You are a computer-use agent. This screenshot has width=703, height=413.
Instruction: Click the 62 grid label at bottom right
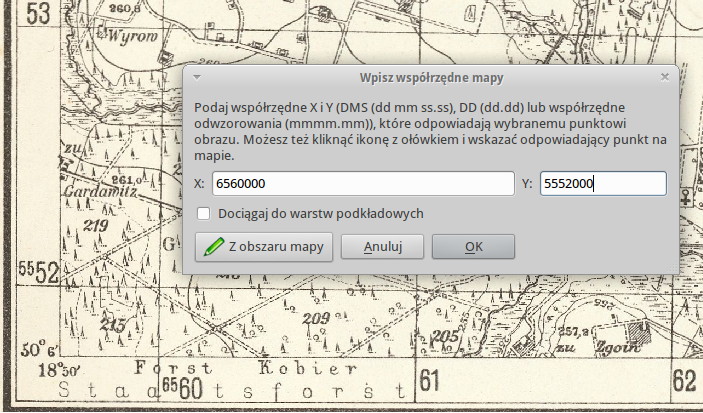click(x=684, y=381)
